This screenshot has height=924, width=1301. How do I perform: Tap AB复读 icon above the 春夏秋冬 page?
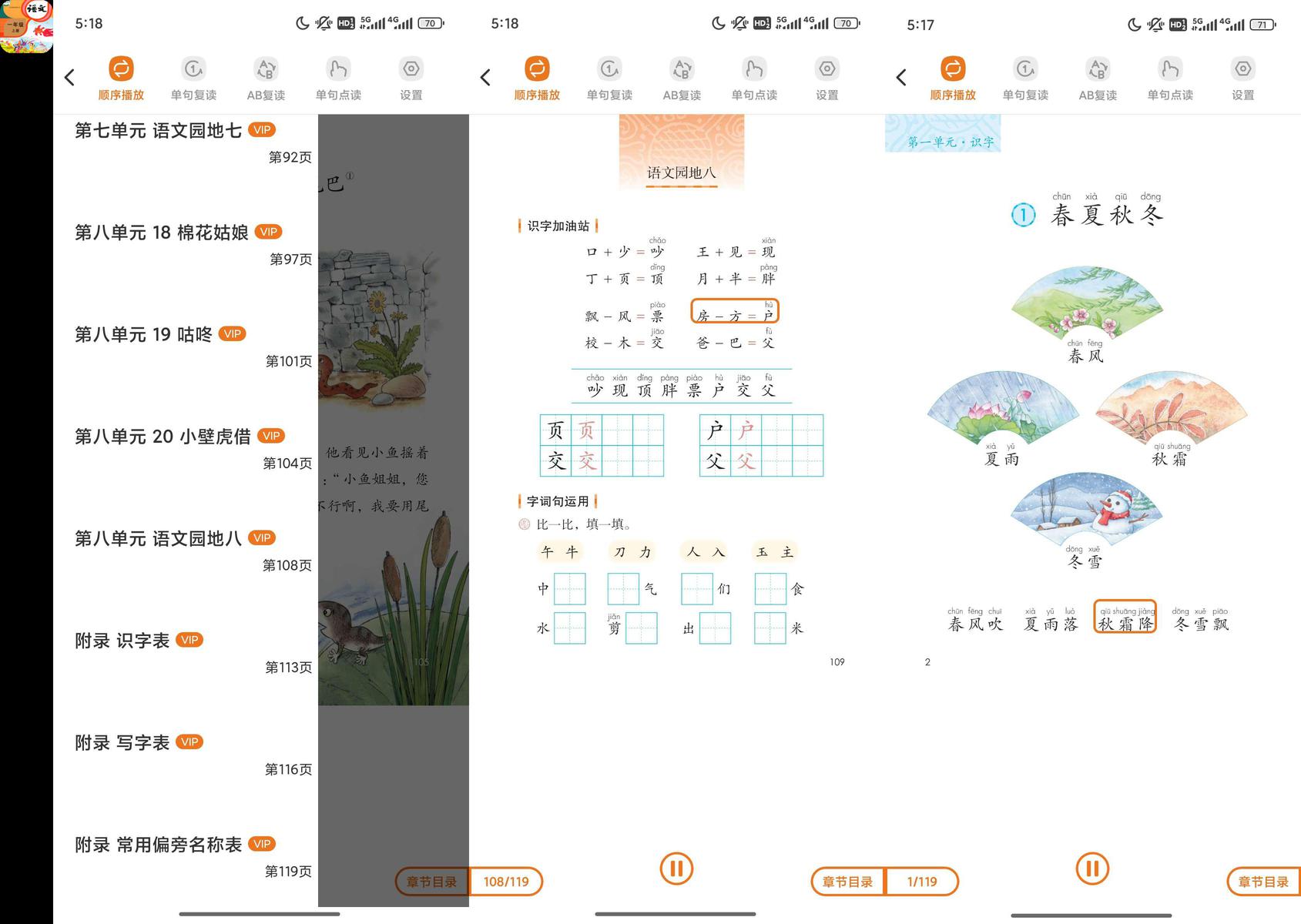coord(1098,79)
